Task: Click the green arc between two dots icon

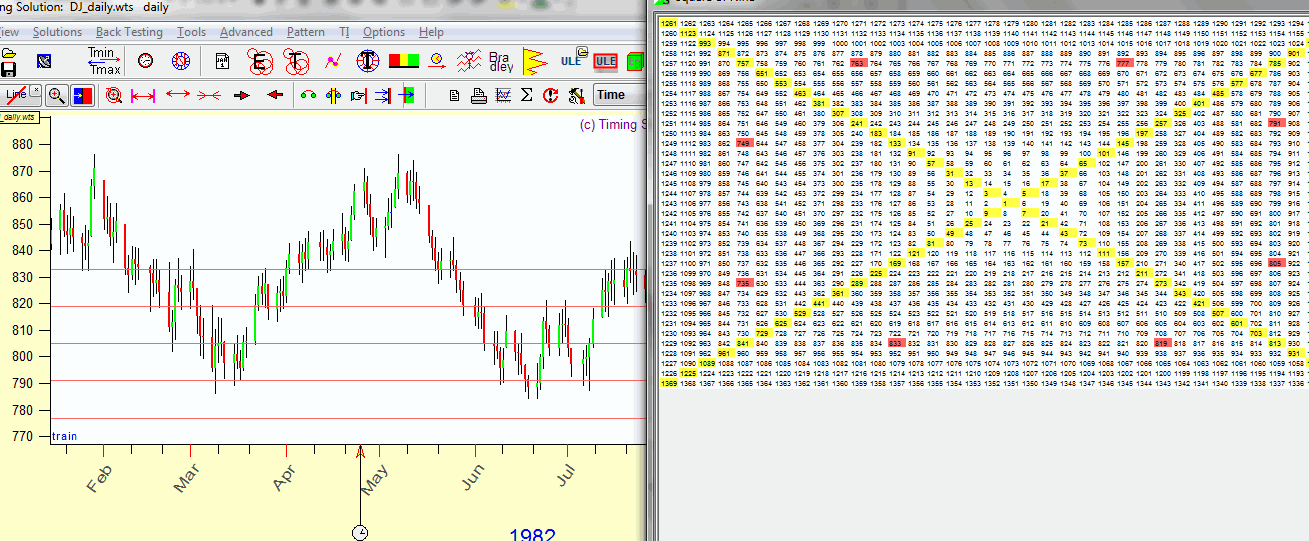Action: click(x=308, y=95)
